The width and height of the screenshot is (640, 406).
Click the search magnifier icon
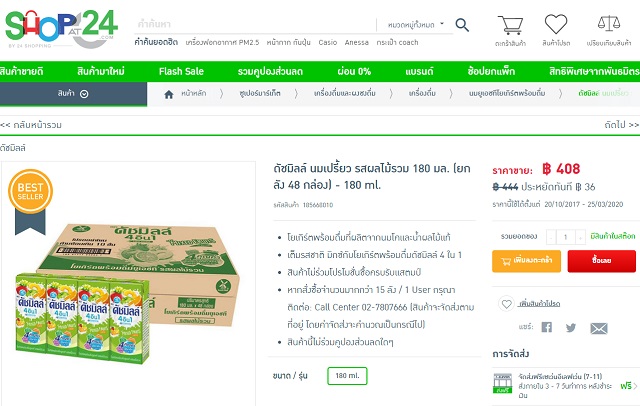coord(462,25)
